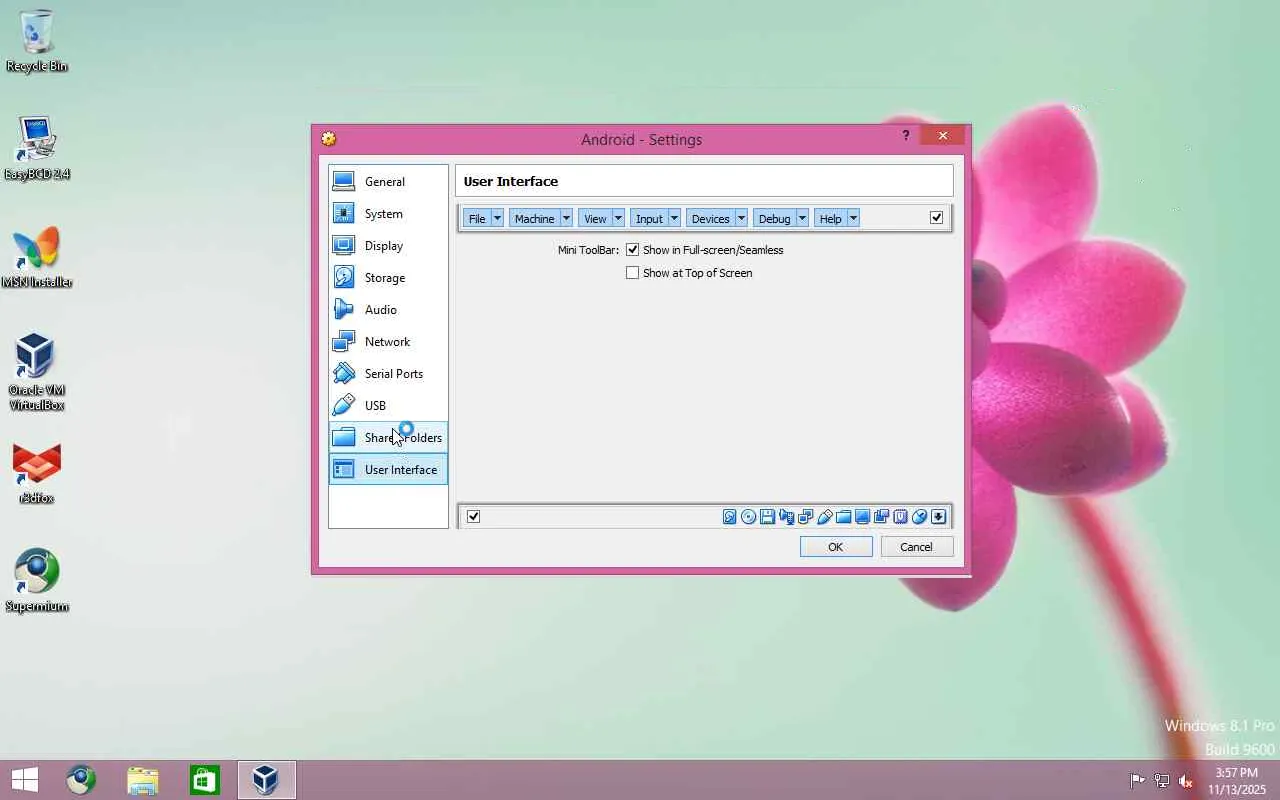Click the question mark help button in title bar
Viewport: 1280px width, 800px height.
click(906, 136)
